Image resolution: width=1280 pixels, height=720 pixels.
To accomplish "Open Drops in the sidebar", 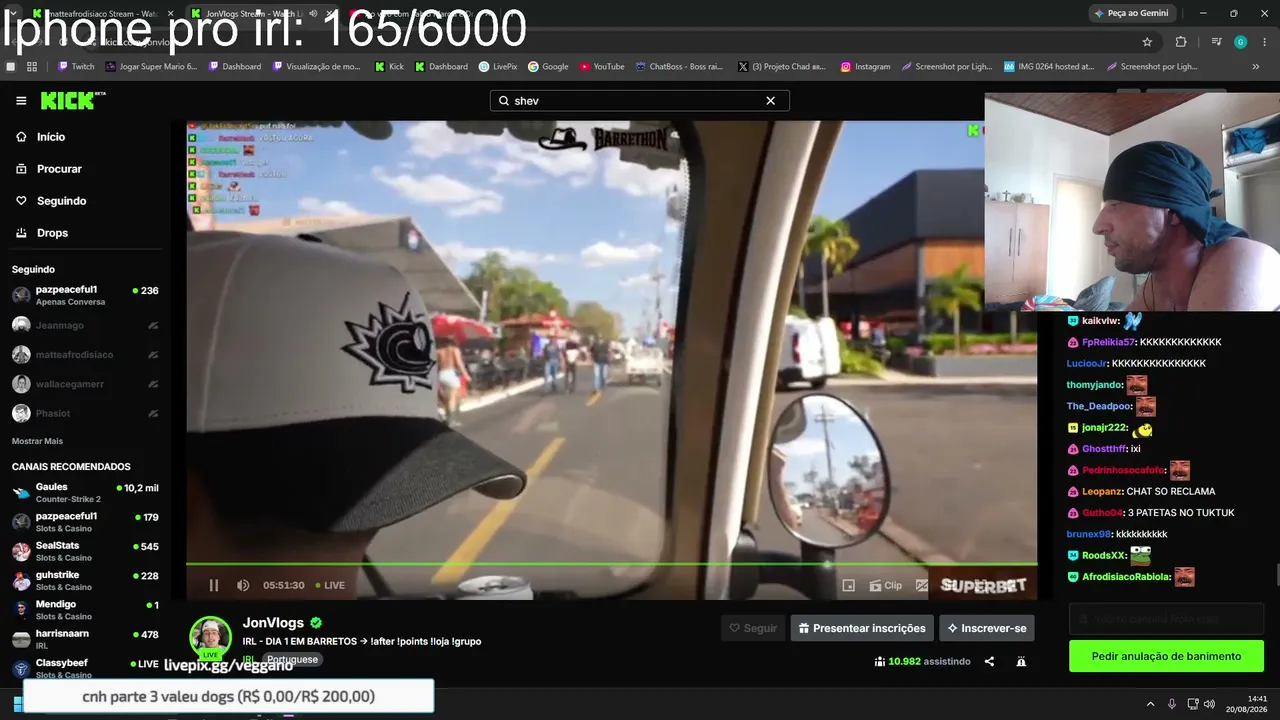I will click(42, 233).
